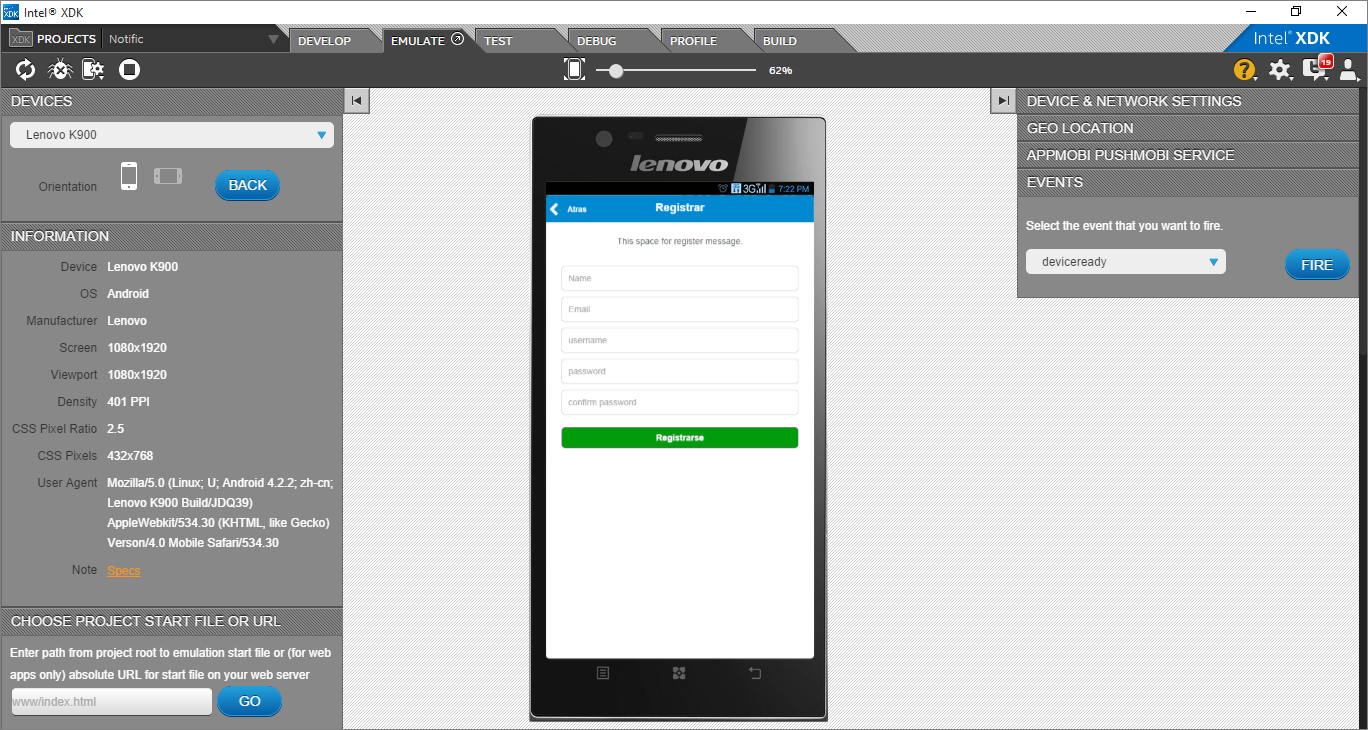Screen dimensions: 1368x730
Task: Open the user account icon
Action: [x=1348, y=70]
